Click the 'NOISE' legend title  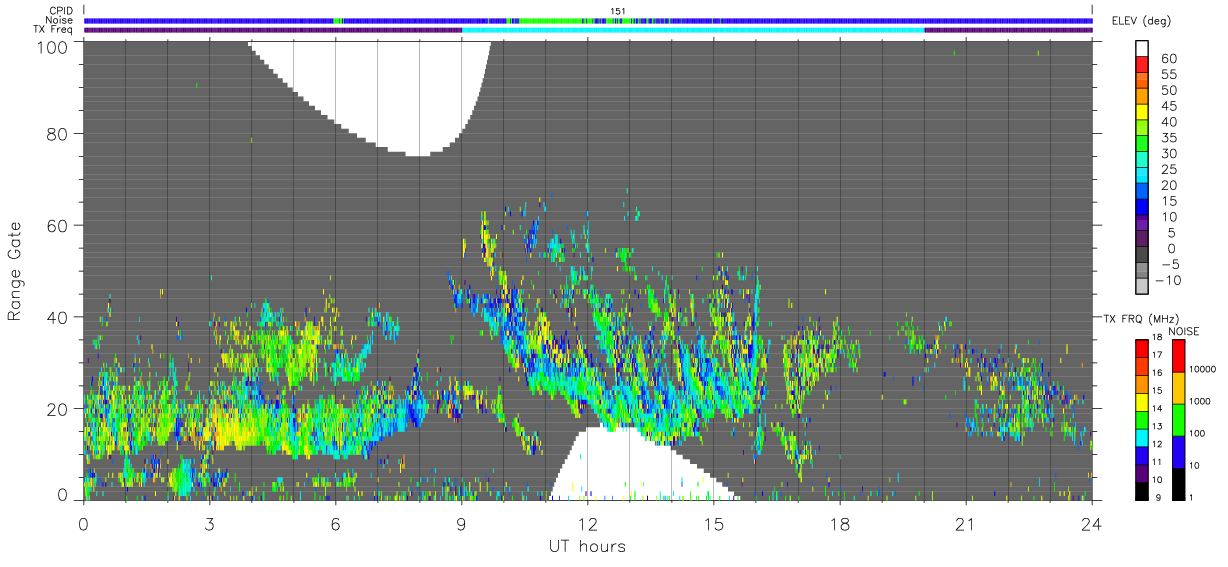pyautogui.click(x=1183, y=330)
